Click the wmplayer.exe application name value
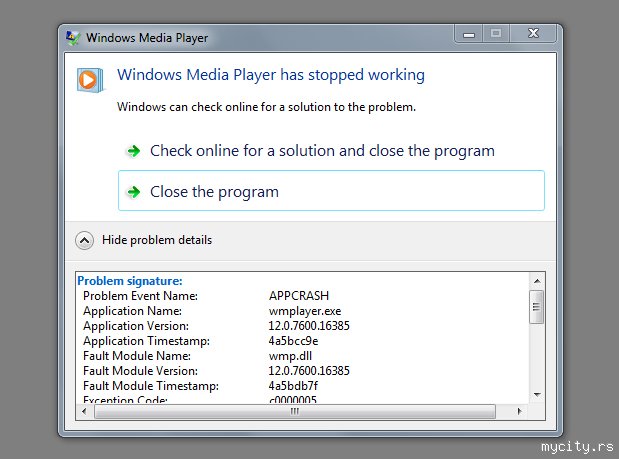 tap(305, 311)
